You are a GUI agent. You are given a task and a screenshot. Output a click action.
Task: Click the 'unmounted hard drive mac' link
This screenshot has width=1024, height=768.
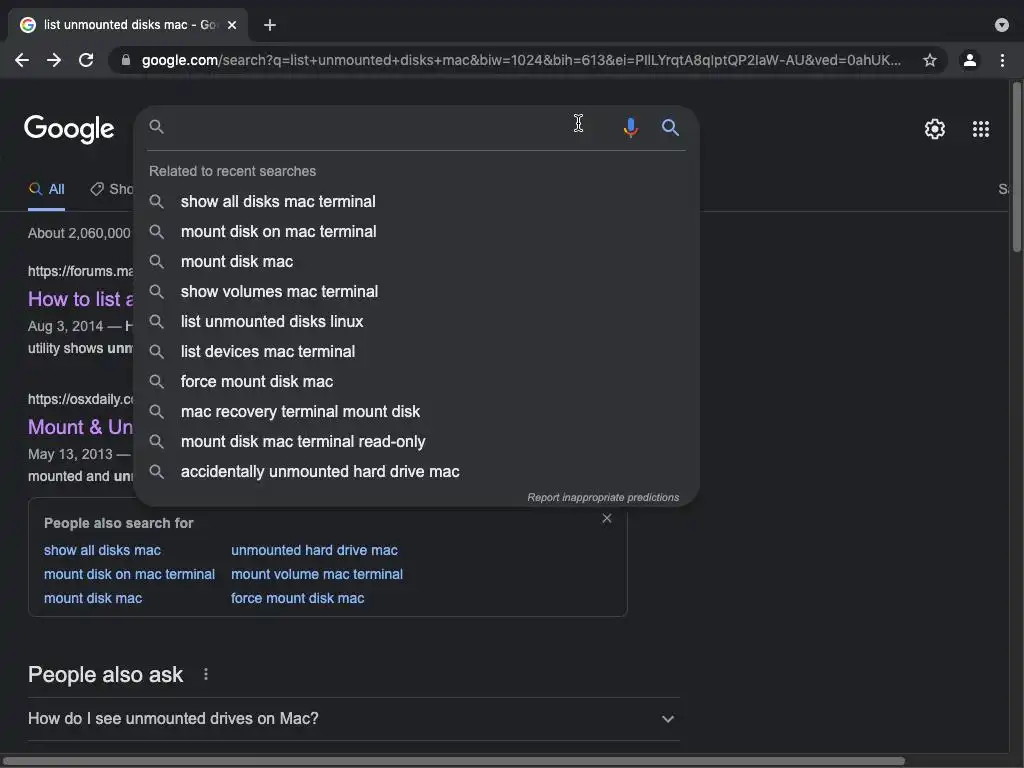point(314,550)
